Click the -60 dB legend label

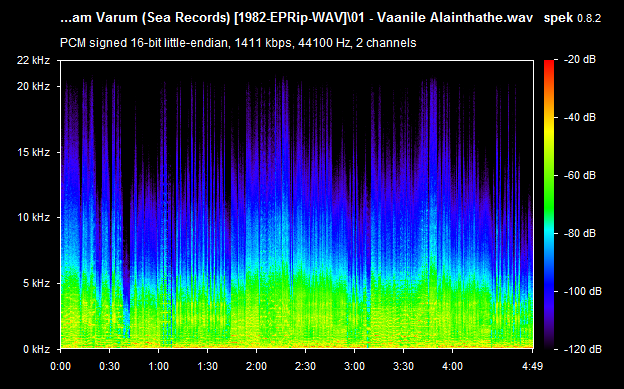[580, 175]
